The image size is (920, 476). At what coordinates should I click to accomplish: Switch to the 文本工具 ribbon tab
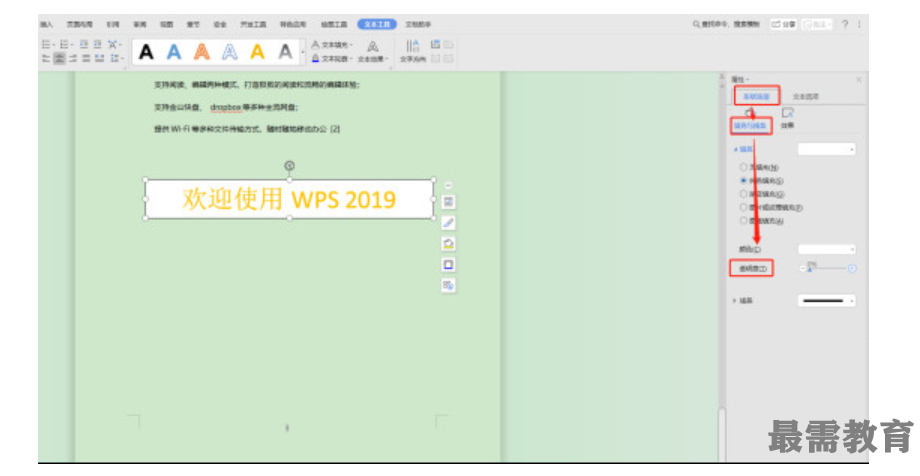pyautogui.click(x=377, y=24)
